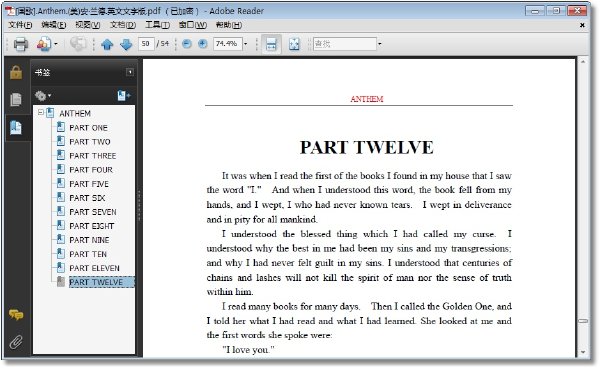
Task: Open the 文档(D) menu
Action: pos(123,25)
